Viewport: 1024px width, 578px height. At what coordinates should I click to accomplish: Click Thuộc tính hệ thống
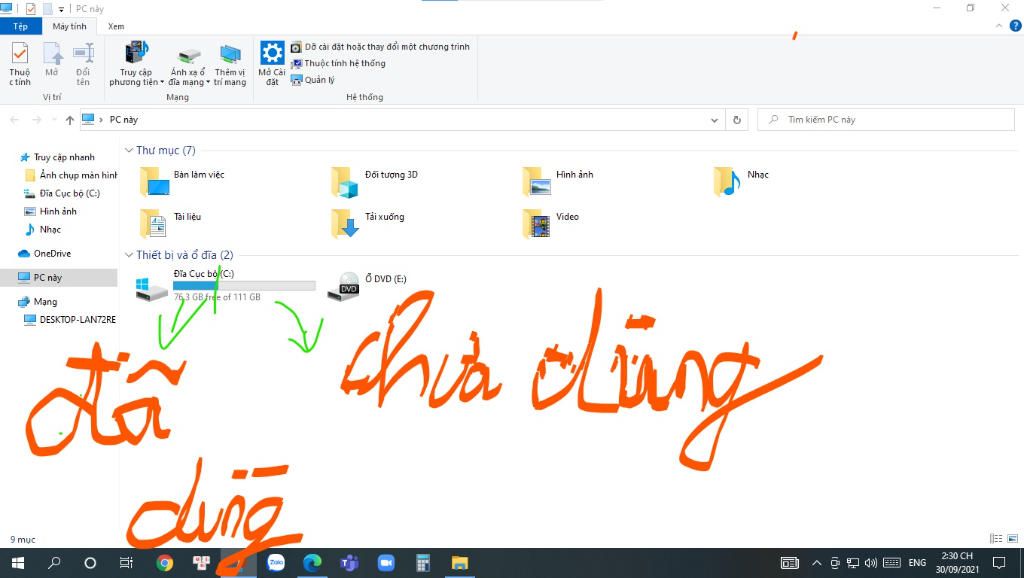338,63
